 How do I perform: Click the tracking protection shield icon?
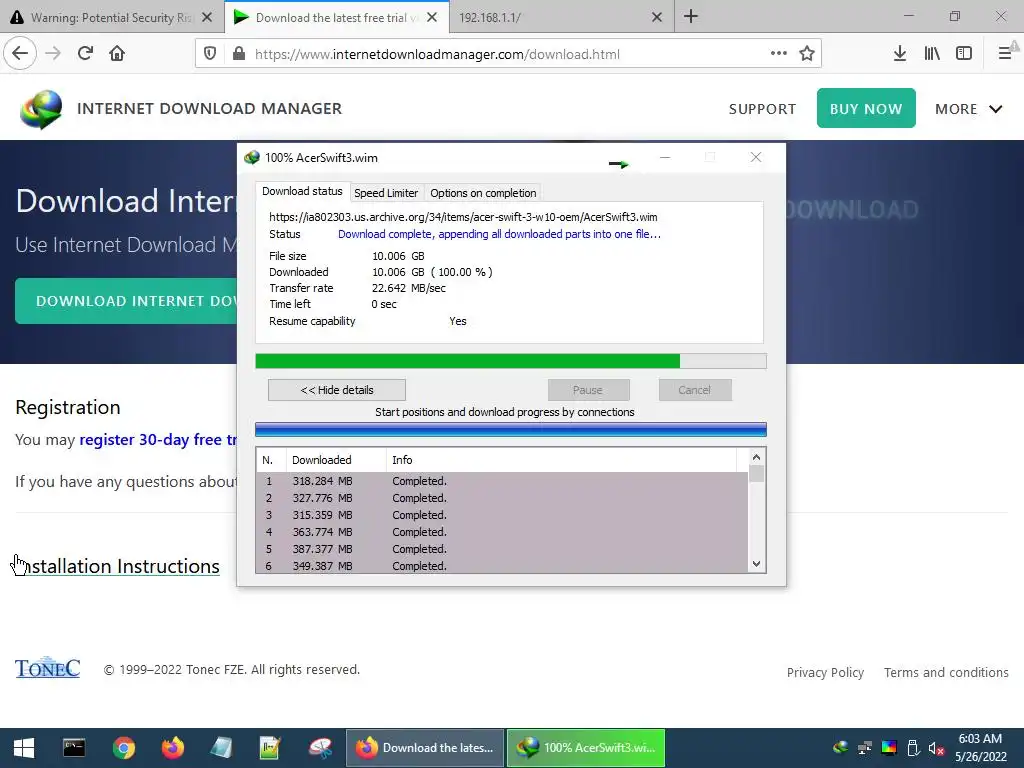coord(210,54)
